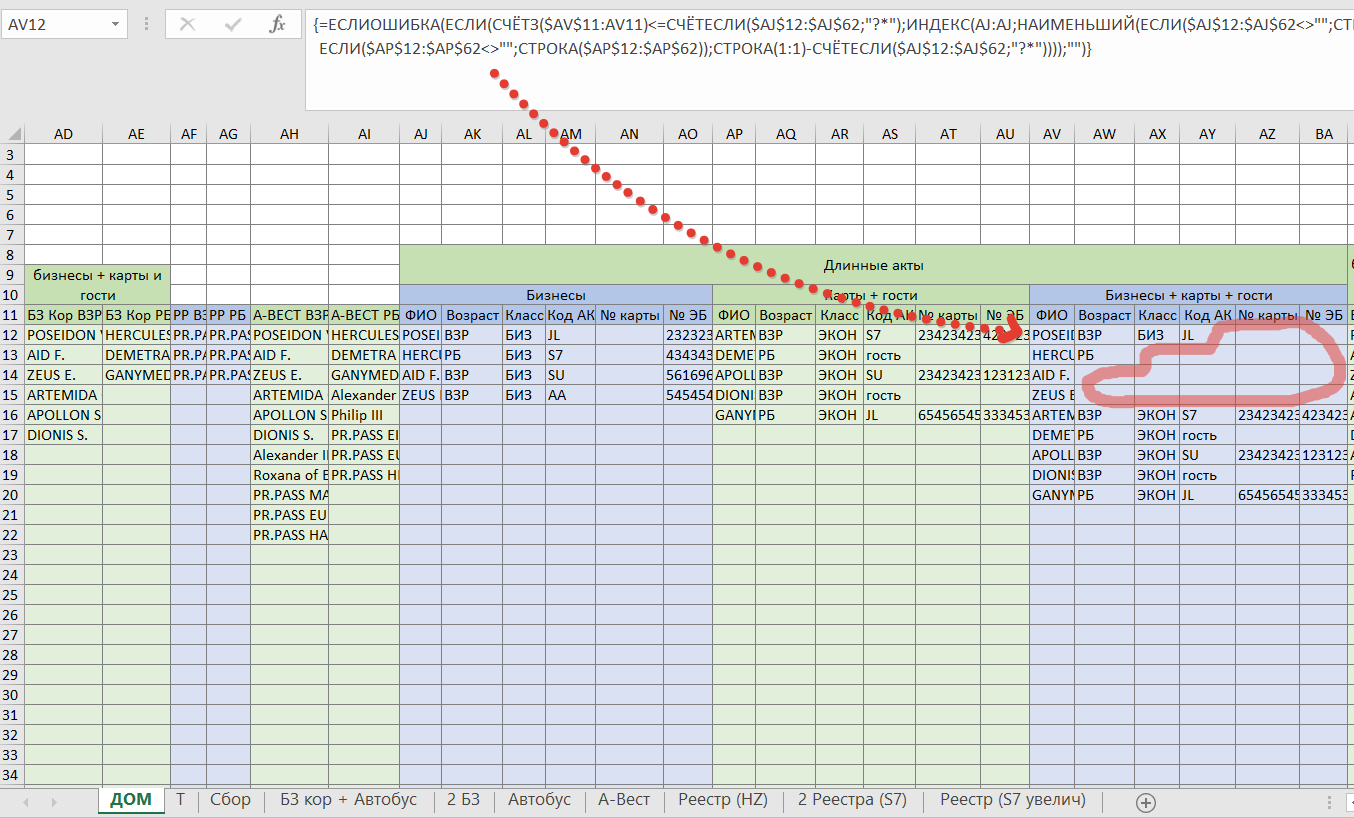
Task: Switch to the Сбор sheet tab
Action: tap(230, 800)
